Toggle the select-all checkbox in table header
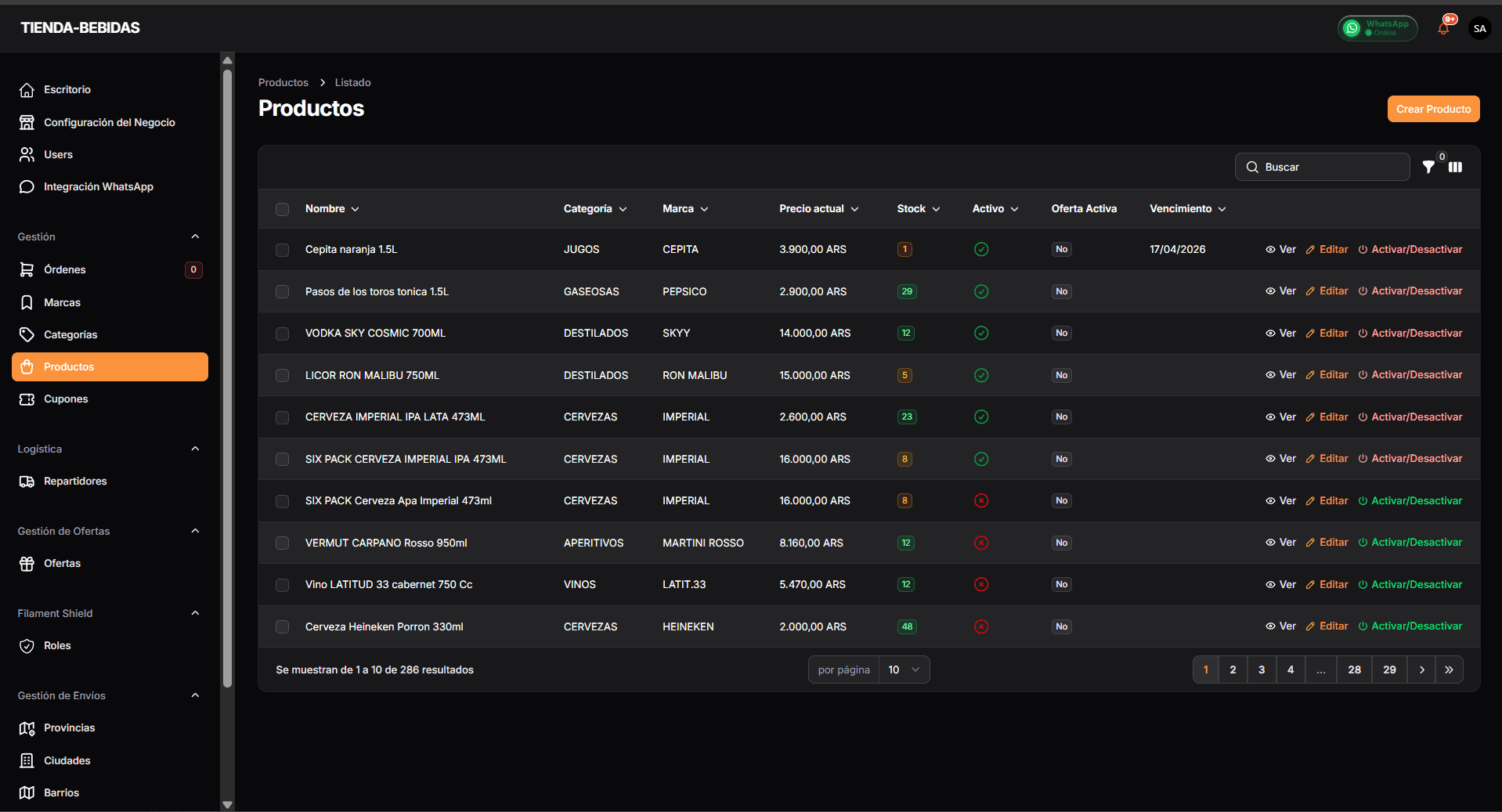Image resolution: width=1502 pixels, height=812 pixels. point(283,209)
